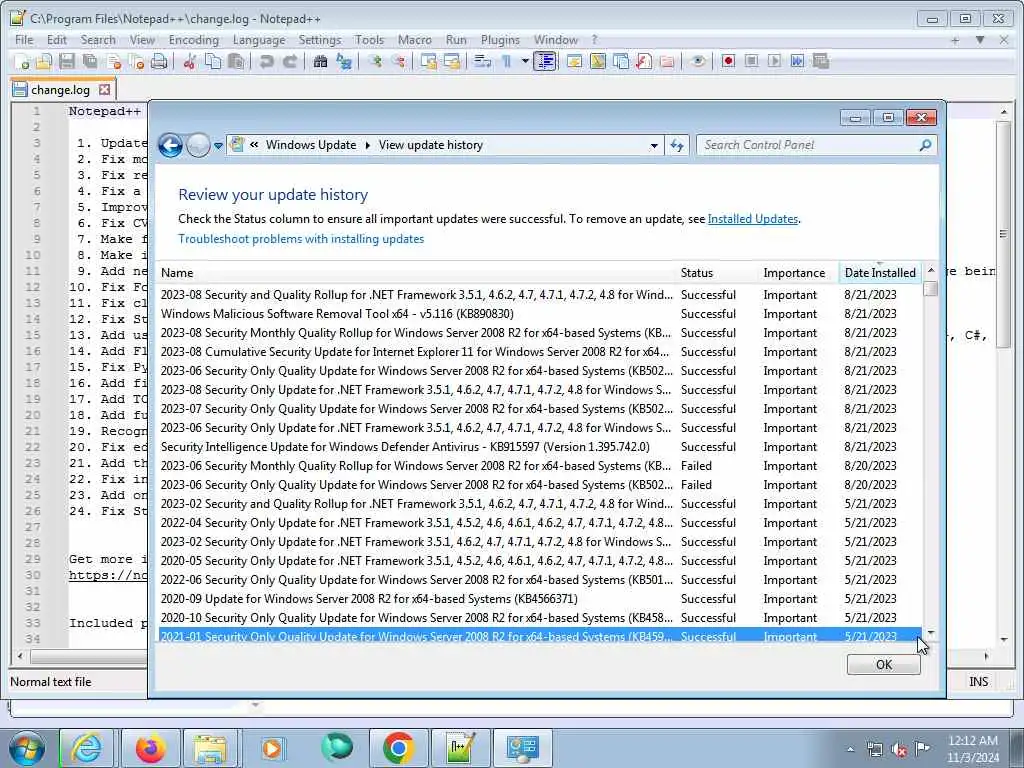
Task: Sort by the Status column header
Action: 717,272
